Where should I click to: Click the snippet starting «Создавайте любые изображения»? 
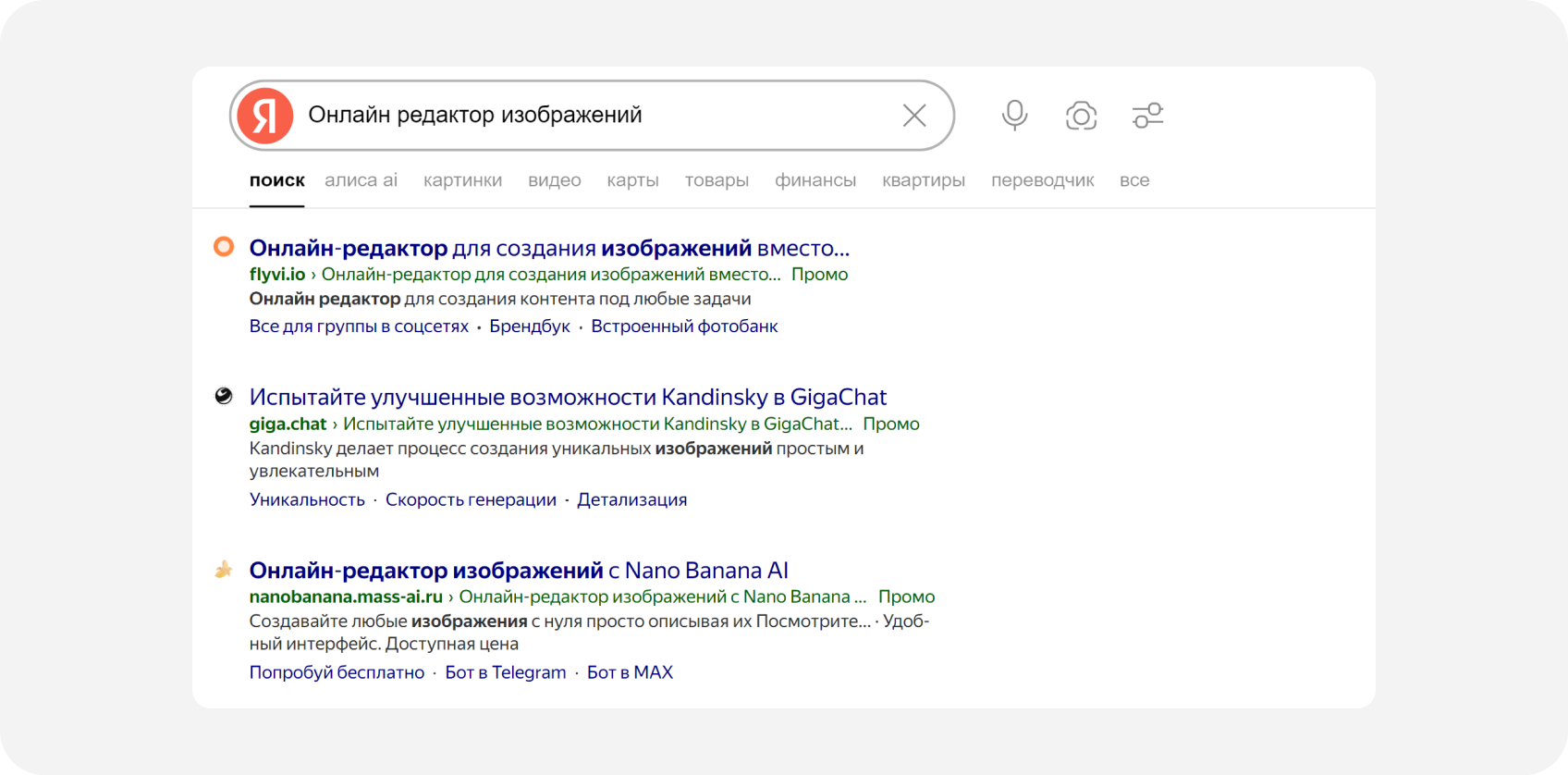[x=589, y=633]
